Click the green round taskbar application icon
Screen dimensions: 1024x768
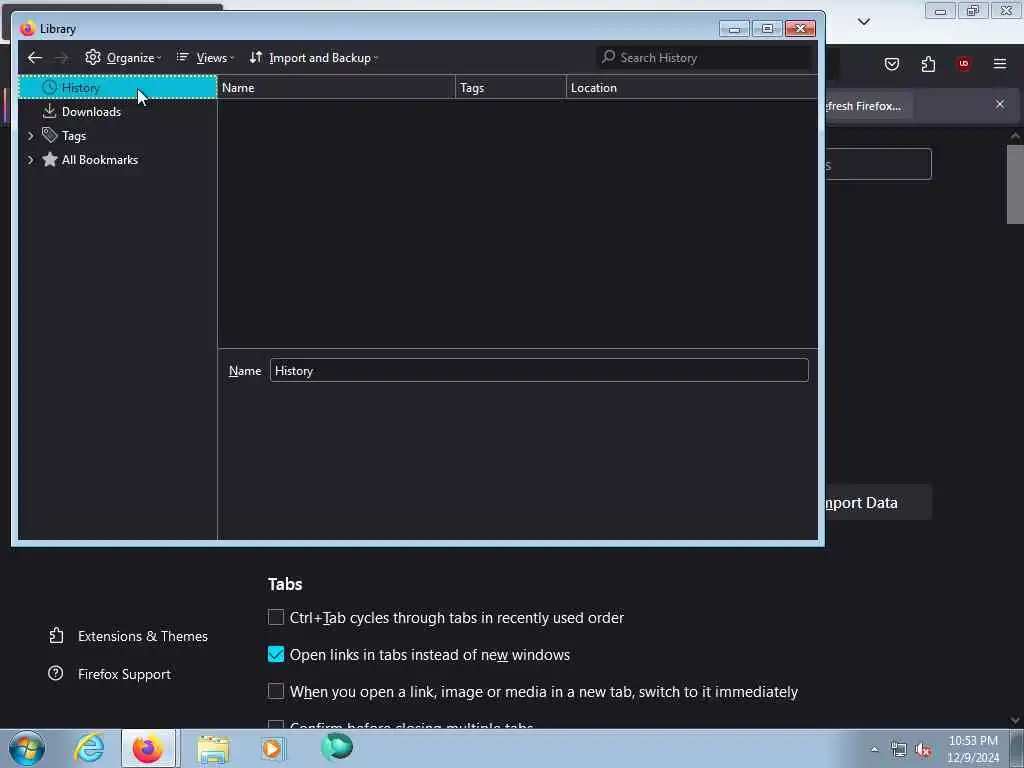click(337, 747)
